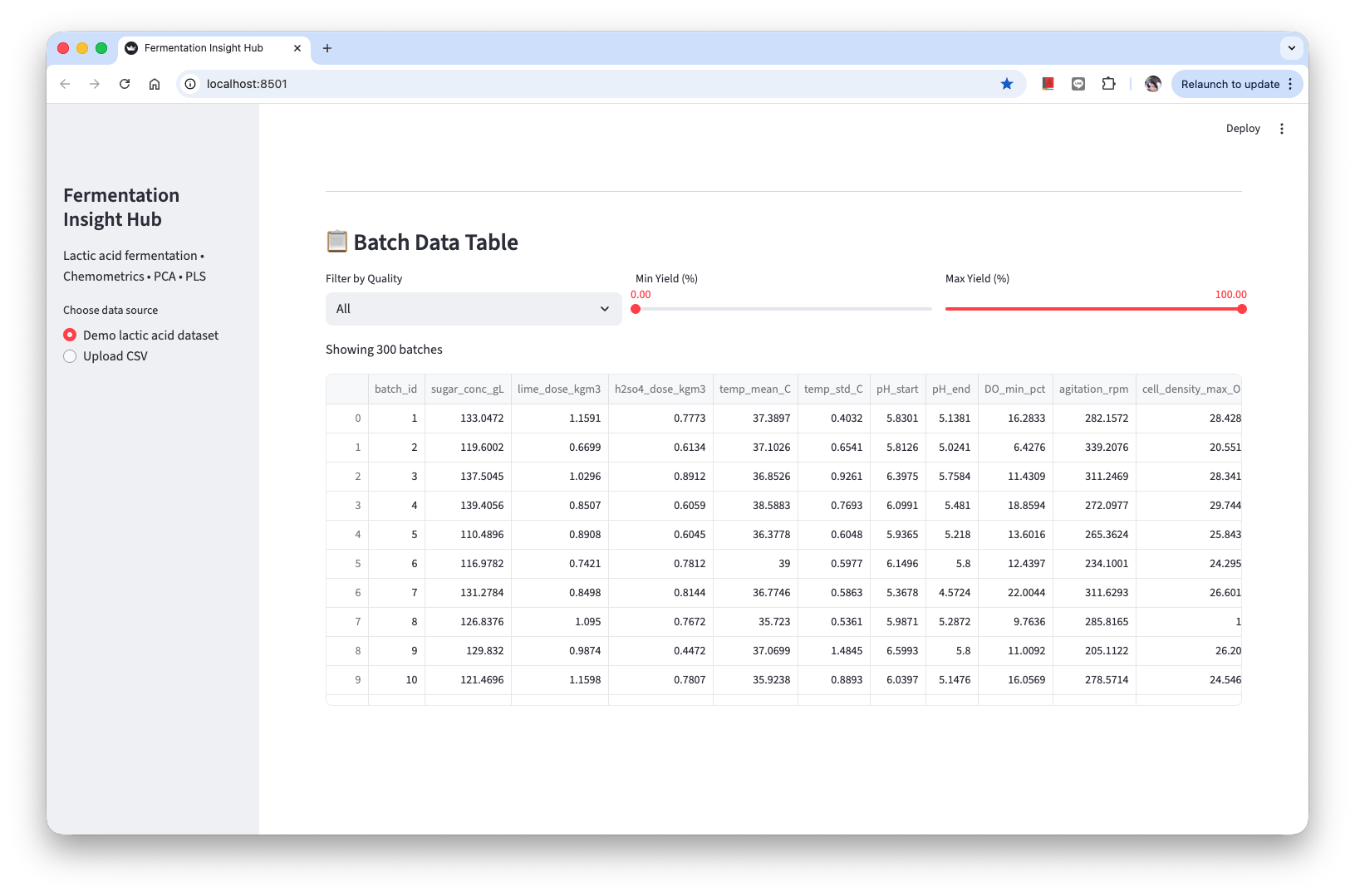Viewport: 1355px width, 896px height.
Task: Click the Showing 300 batches text
Action: pyautogui.click(x=384, y=350)
